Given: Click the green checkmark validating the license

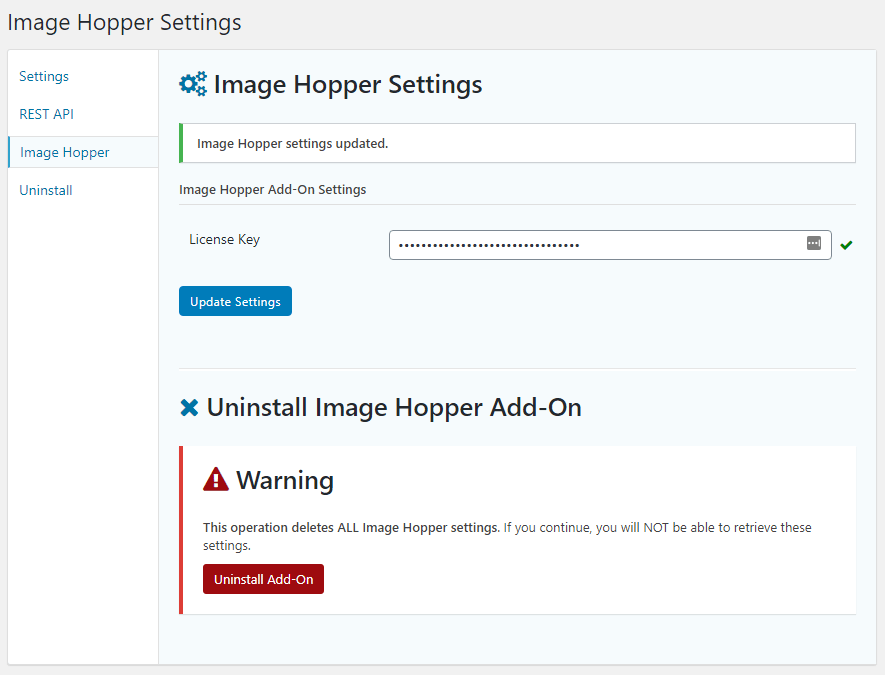Looking at the screenshot, I should (847, 244).
